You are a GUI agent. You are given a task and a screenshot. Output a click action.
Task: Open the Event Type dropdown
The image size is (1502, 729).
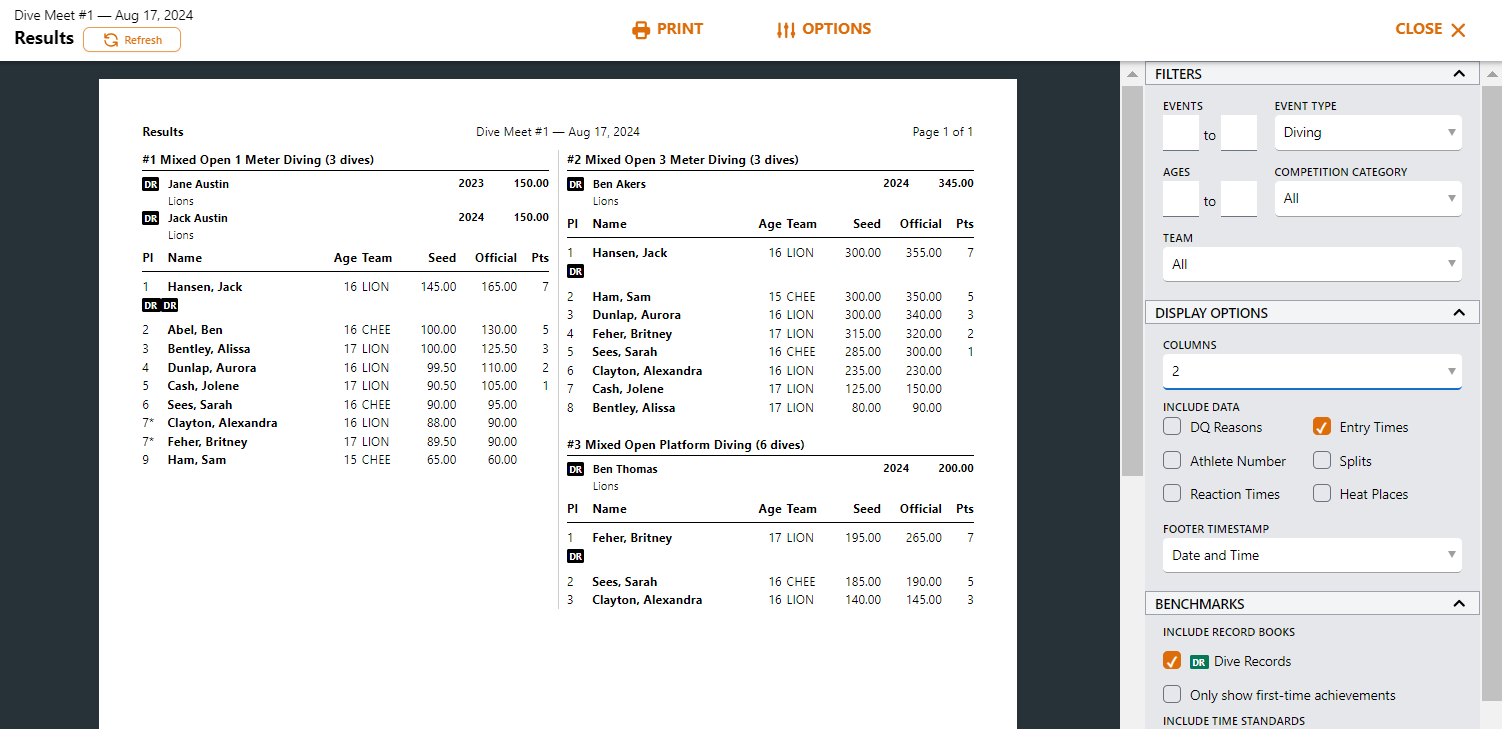click(1367, 133)
